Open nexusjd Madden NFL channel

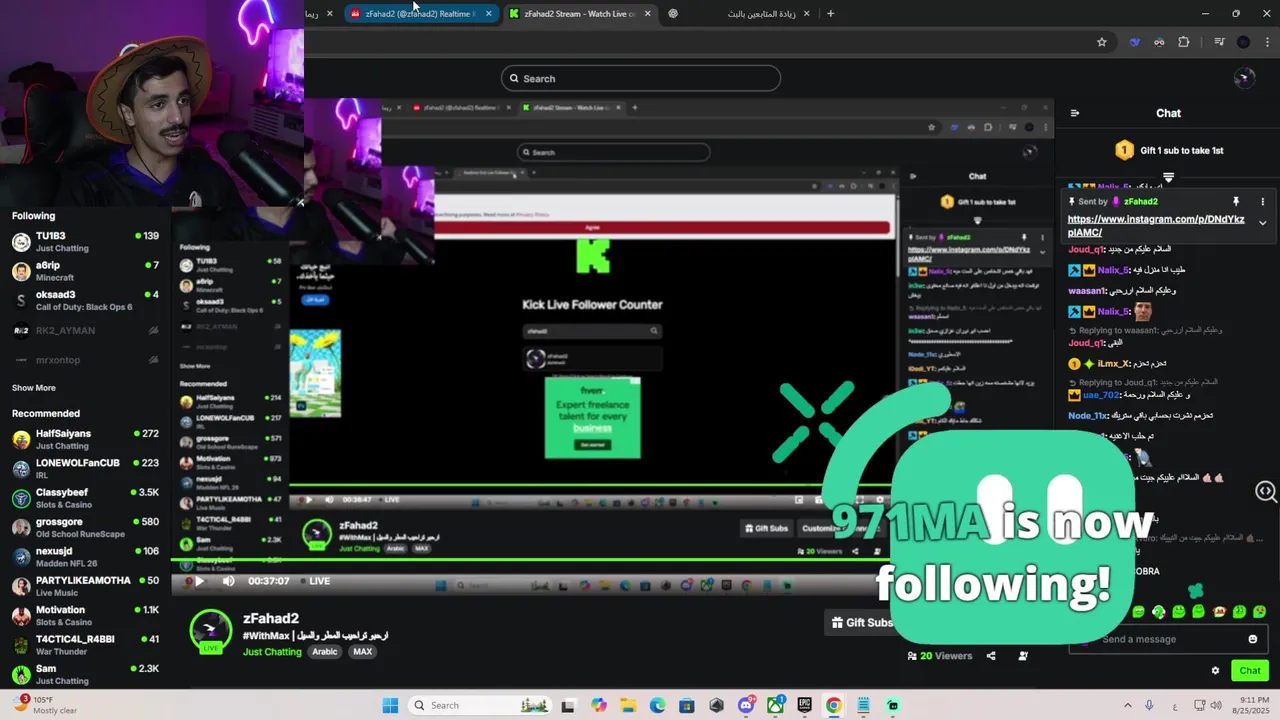click(85, 557)
